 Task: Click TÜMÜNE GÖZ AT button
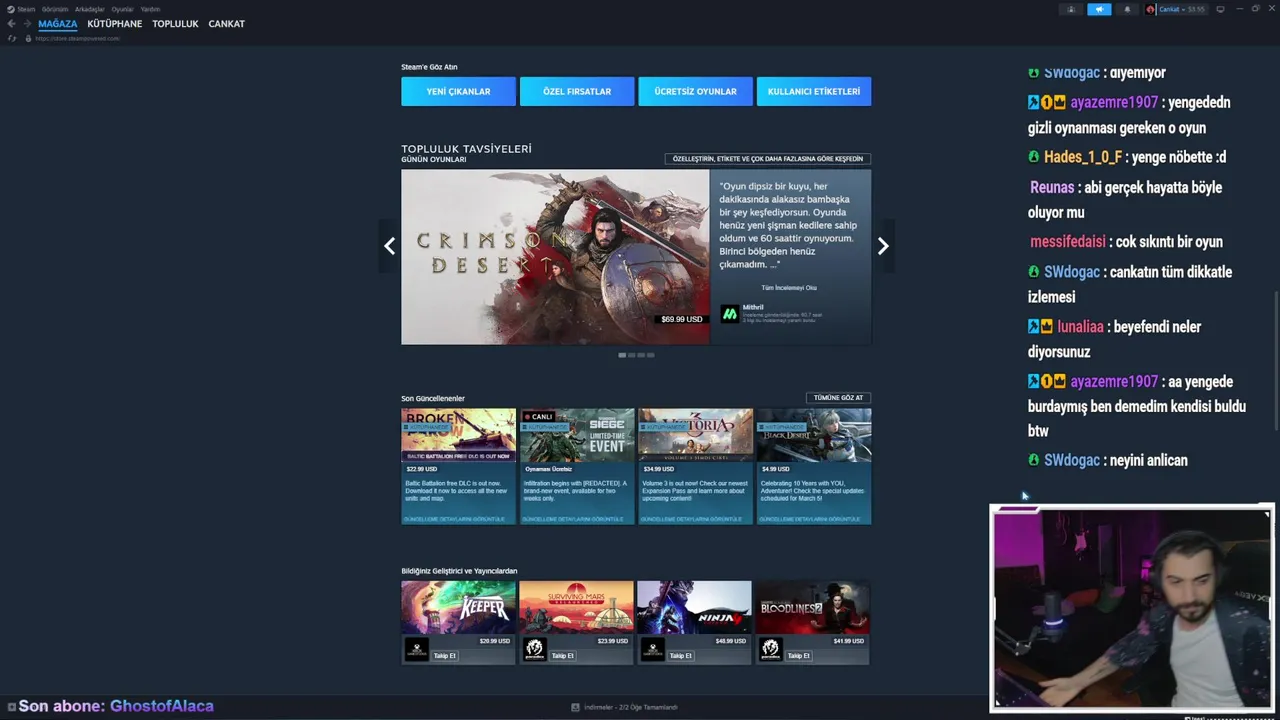pyautogui.click(x=838, y=398)
